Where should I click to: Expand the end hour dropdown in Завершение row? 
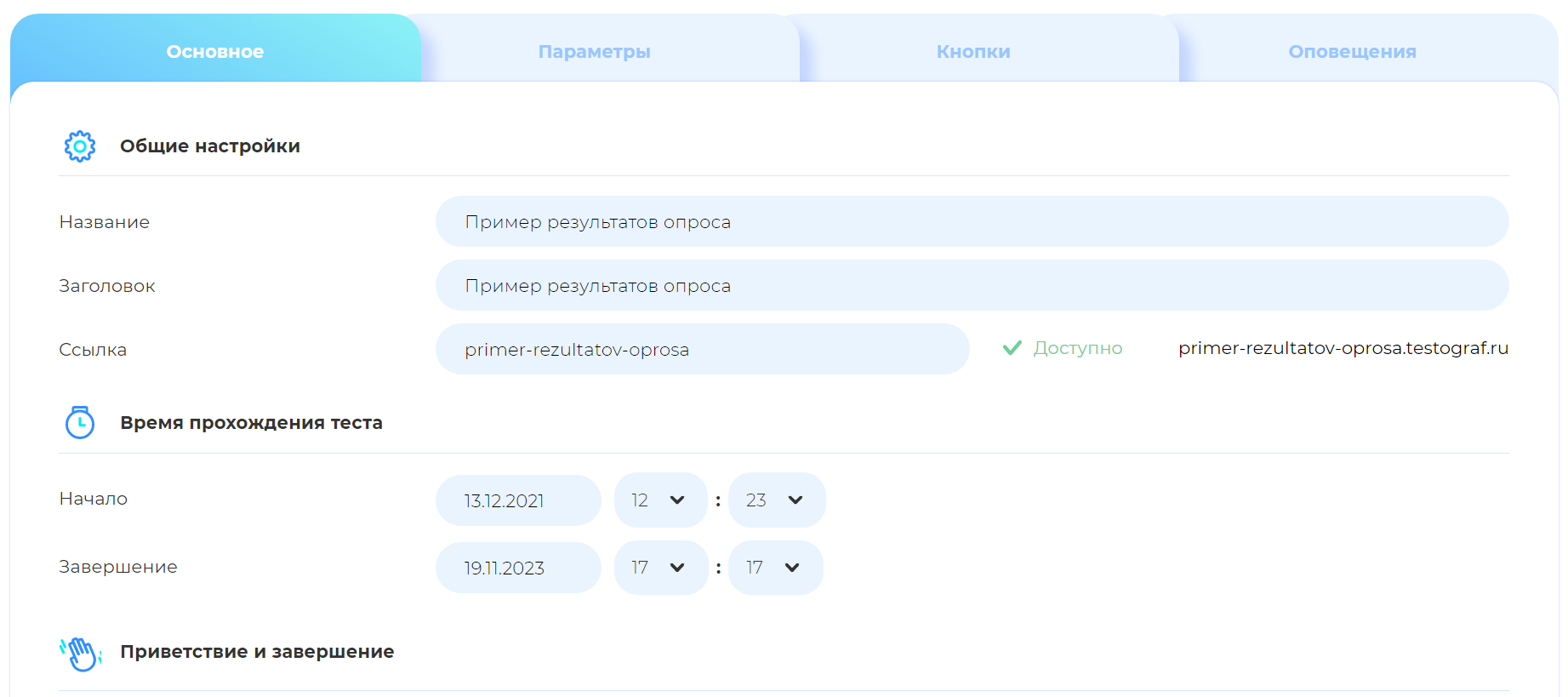pos(660,568)
